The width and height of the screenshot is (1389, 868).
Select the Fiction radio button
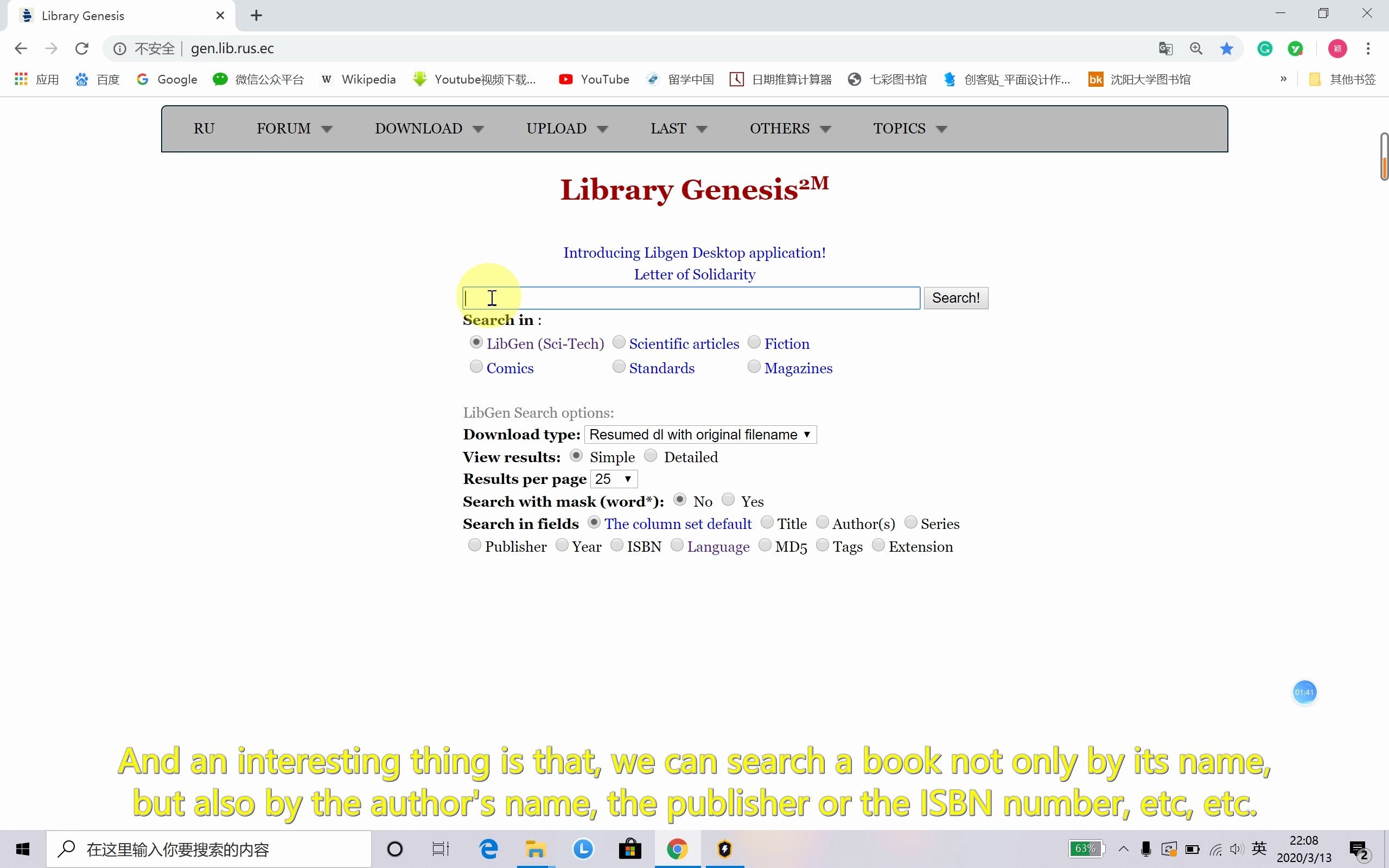[x=754, y=342]
